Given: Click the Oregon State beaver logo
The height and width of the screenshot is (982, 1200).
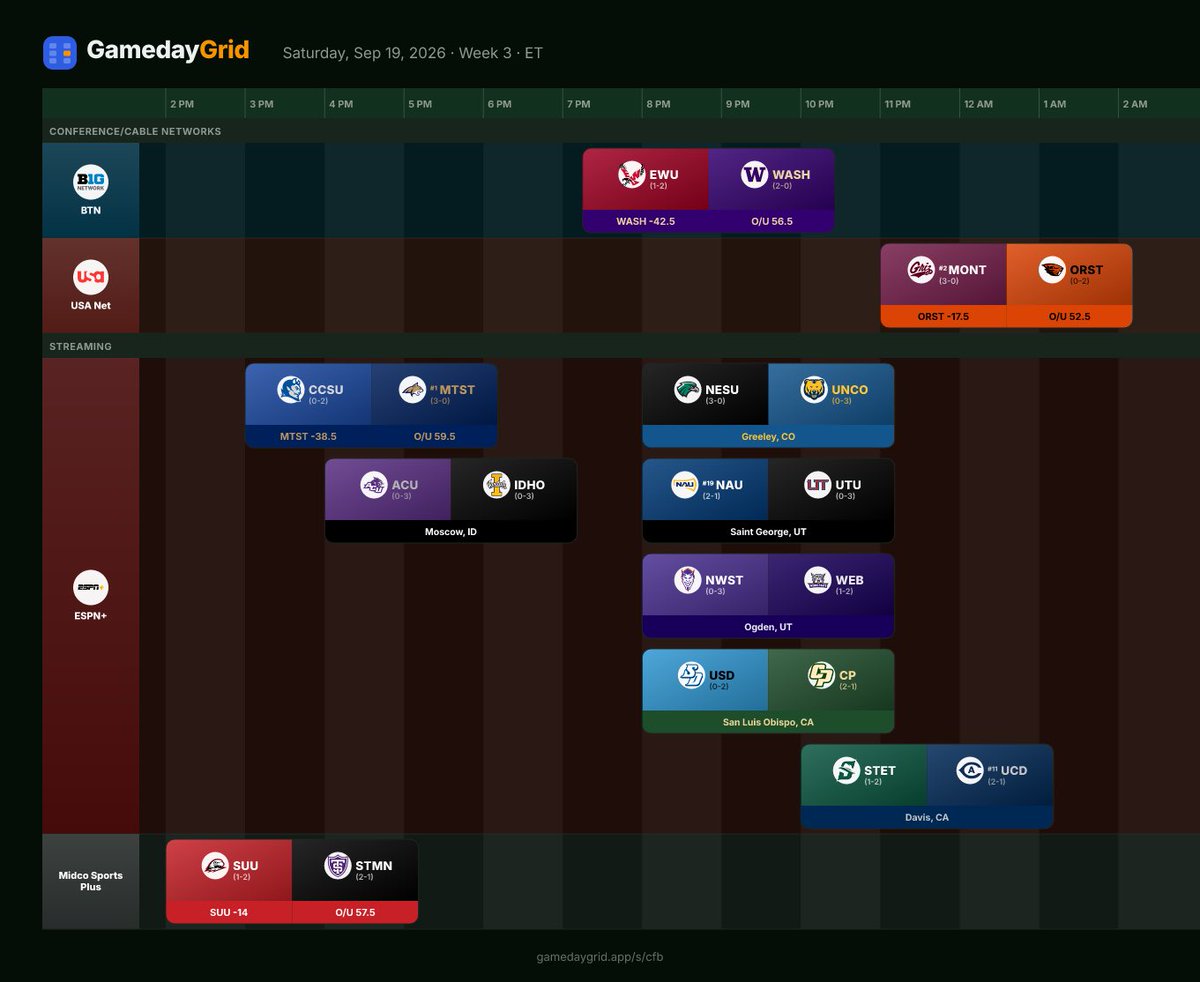Looking at the screenshot, I should coord(1052,270).
